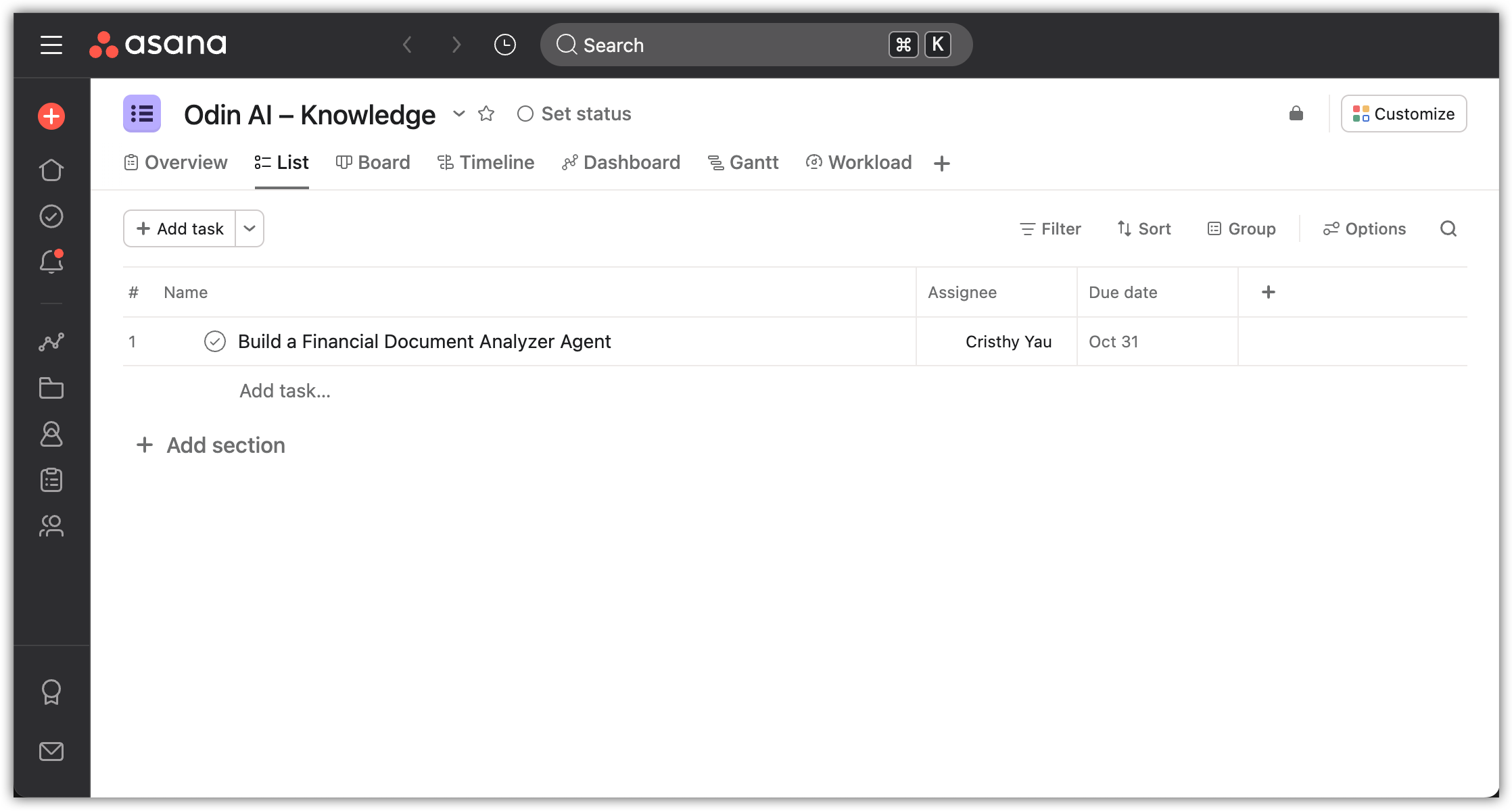Switch to the Board tab
This screenshot has width=1512, height=811.
click(x=373, y=162)
